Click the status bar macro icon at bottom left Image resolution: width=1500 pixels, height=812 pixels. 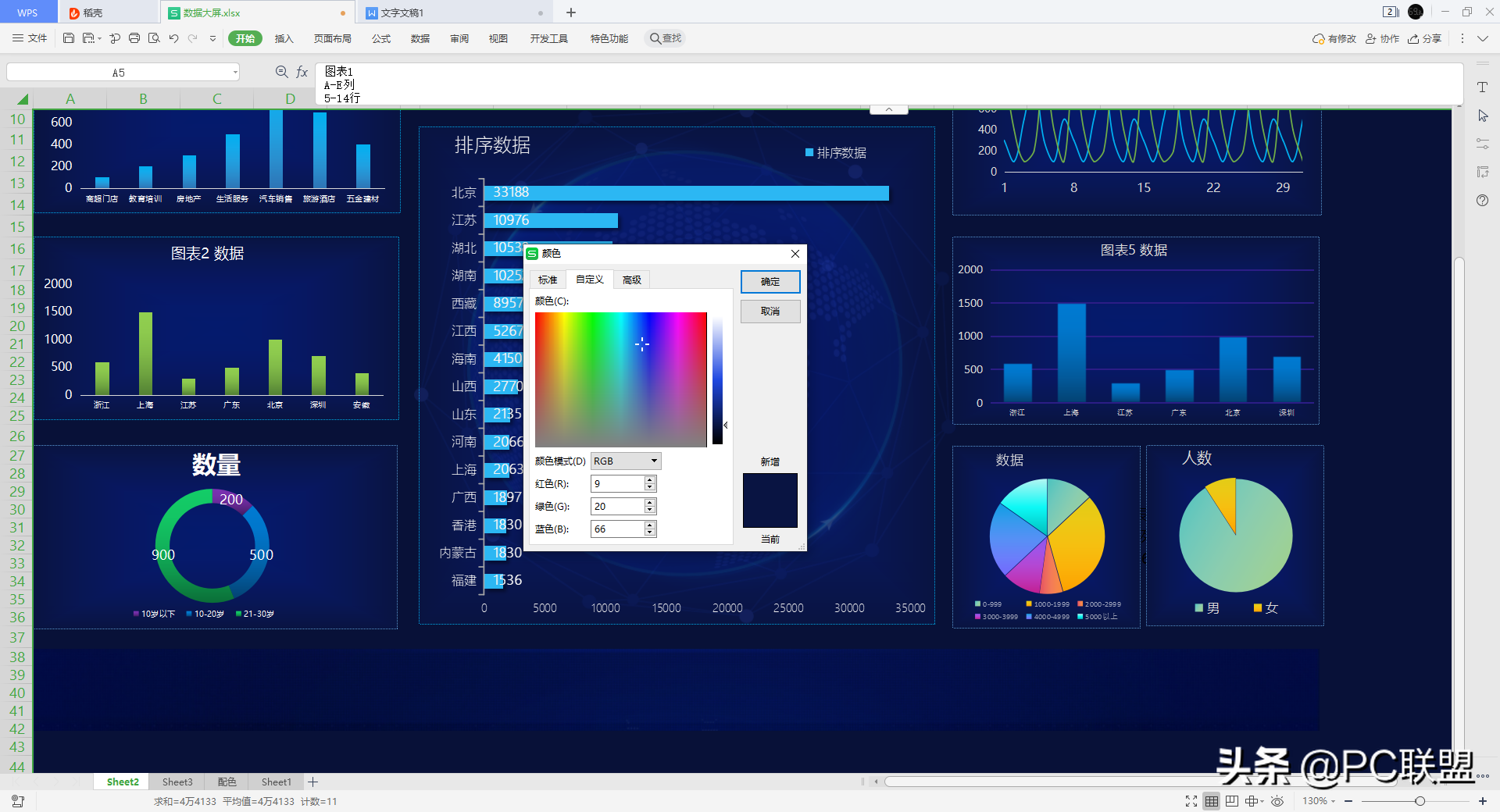pos(18,801)
